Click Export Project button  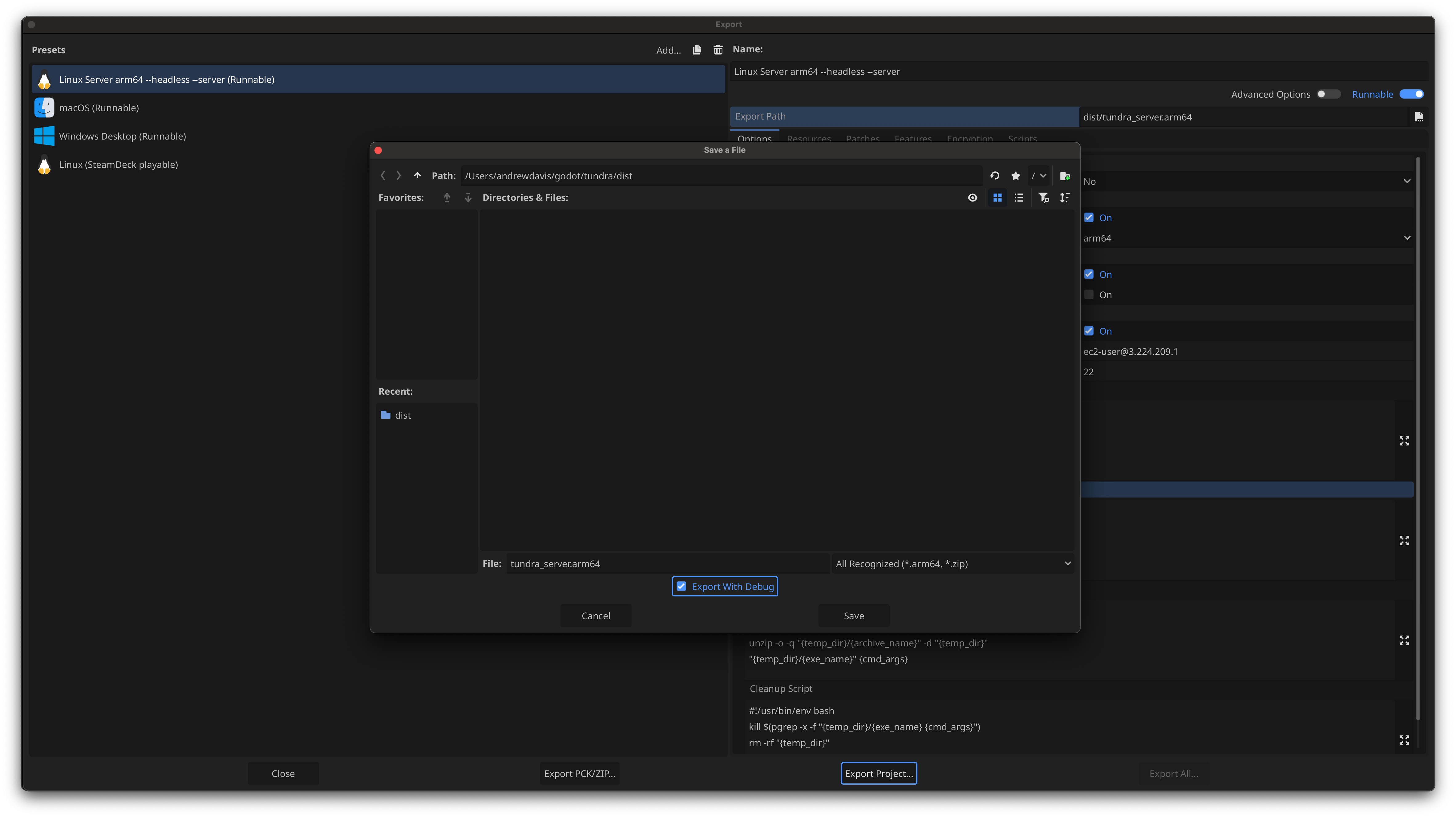[878, 774]
